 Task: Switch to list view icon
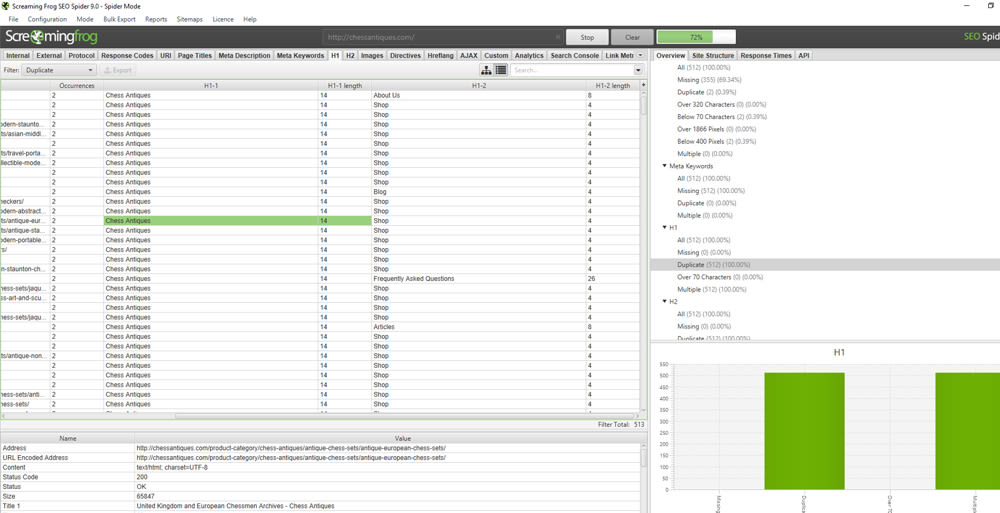pyautogui.click(x=501, y=70)
